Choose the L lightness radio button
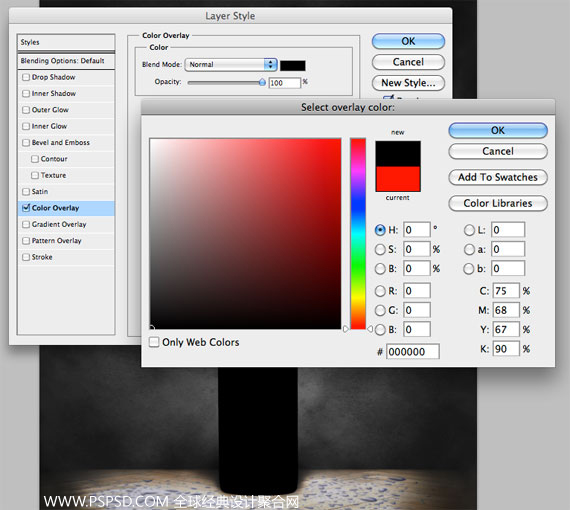Screen dimensions: 570x510 coord(469,230)
